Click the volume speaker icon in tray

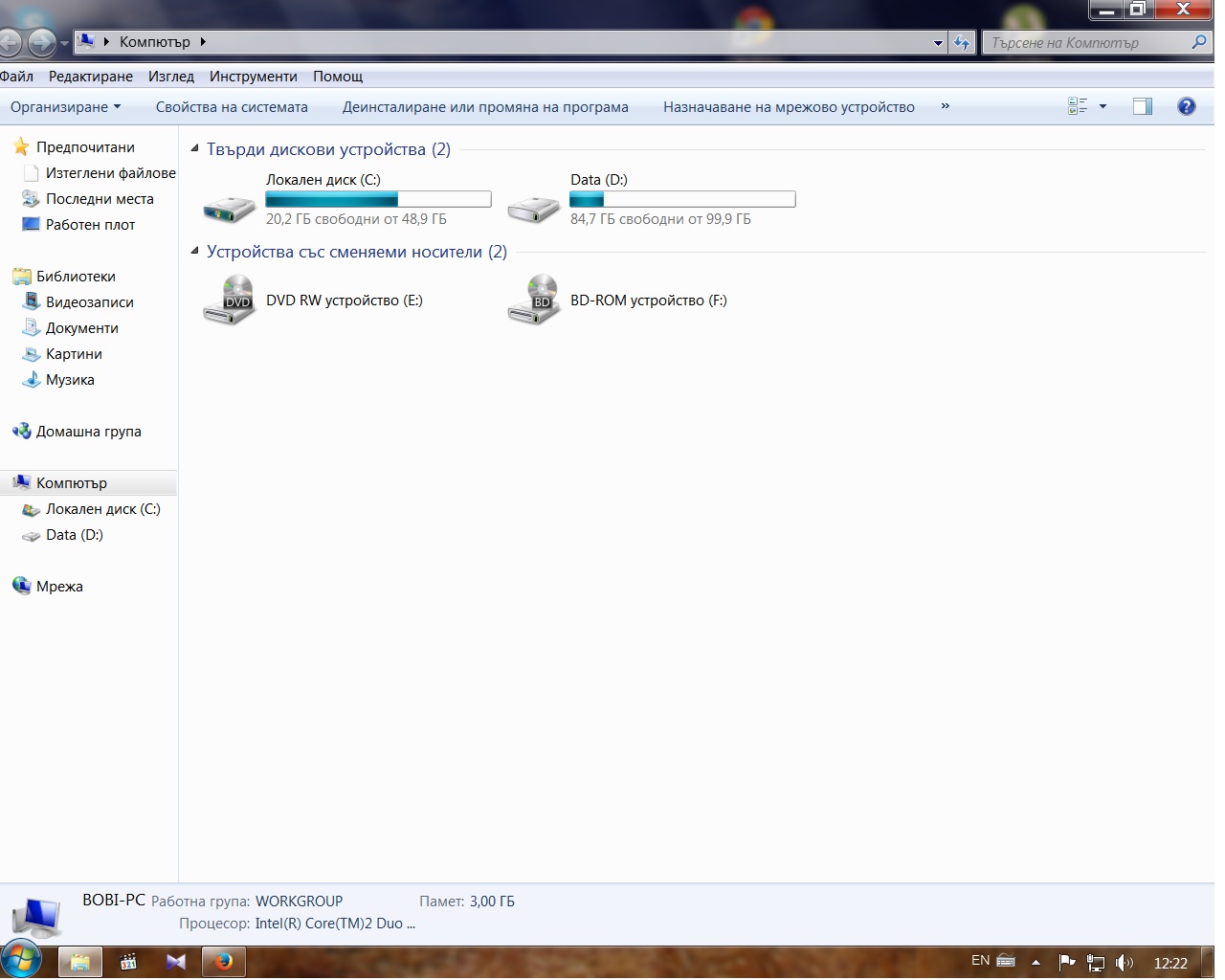pos(1125,963)
